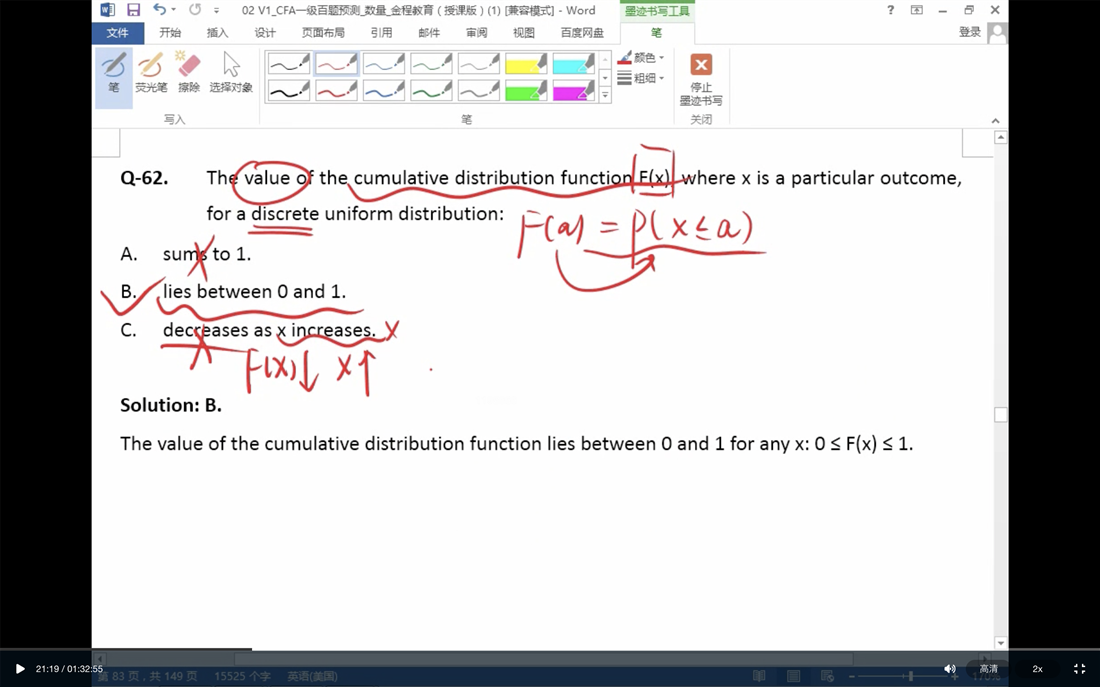The image size is (1100, 687).
Task: Pick the thin red pen style
Action: coord(337,64)
